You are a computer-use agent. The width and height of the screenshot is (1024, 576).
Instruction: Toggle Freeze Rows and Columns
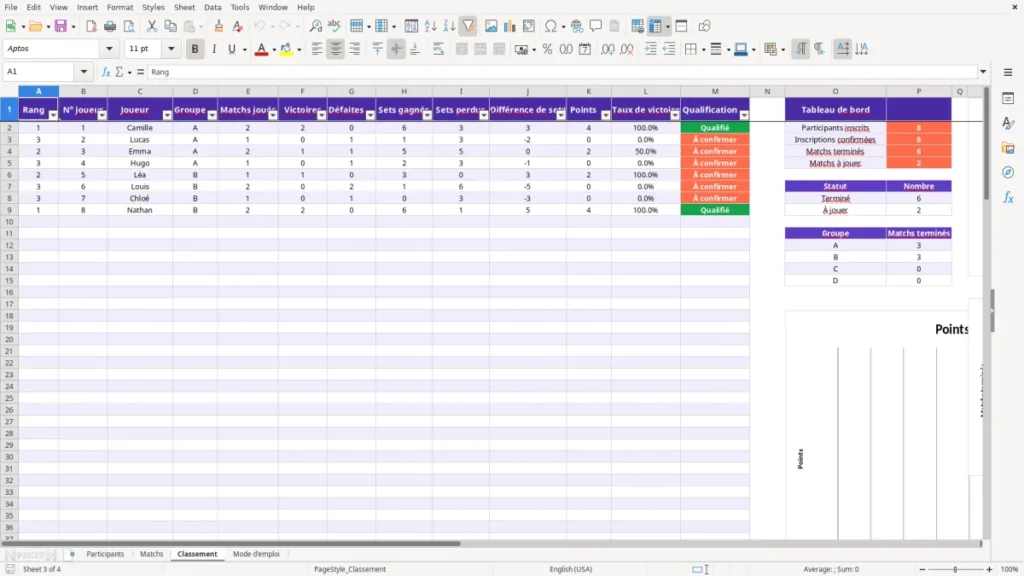tap(655, 26)
